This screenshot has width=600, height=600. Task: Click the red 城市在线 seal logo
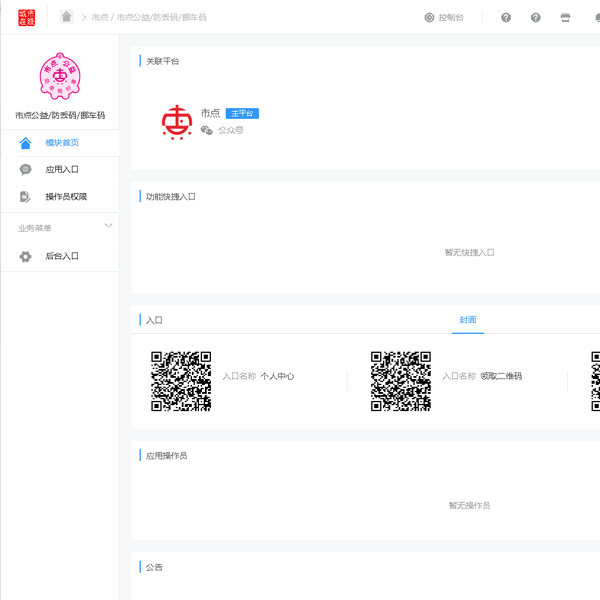[x=26, y=18]
